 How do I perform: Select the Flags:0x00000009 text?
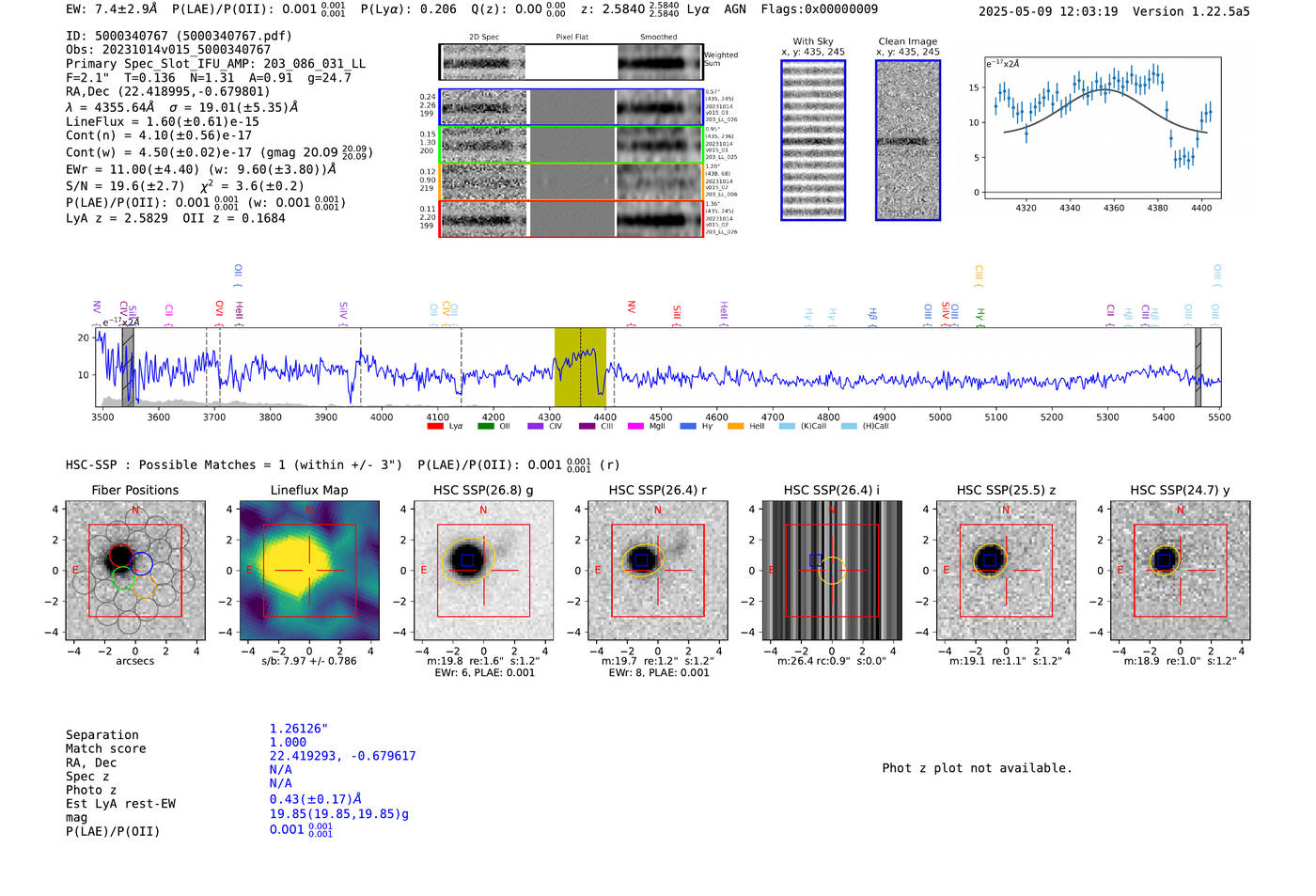(820, 8)
